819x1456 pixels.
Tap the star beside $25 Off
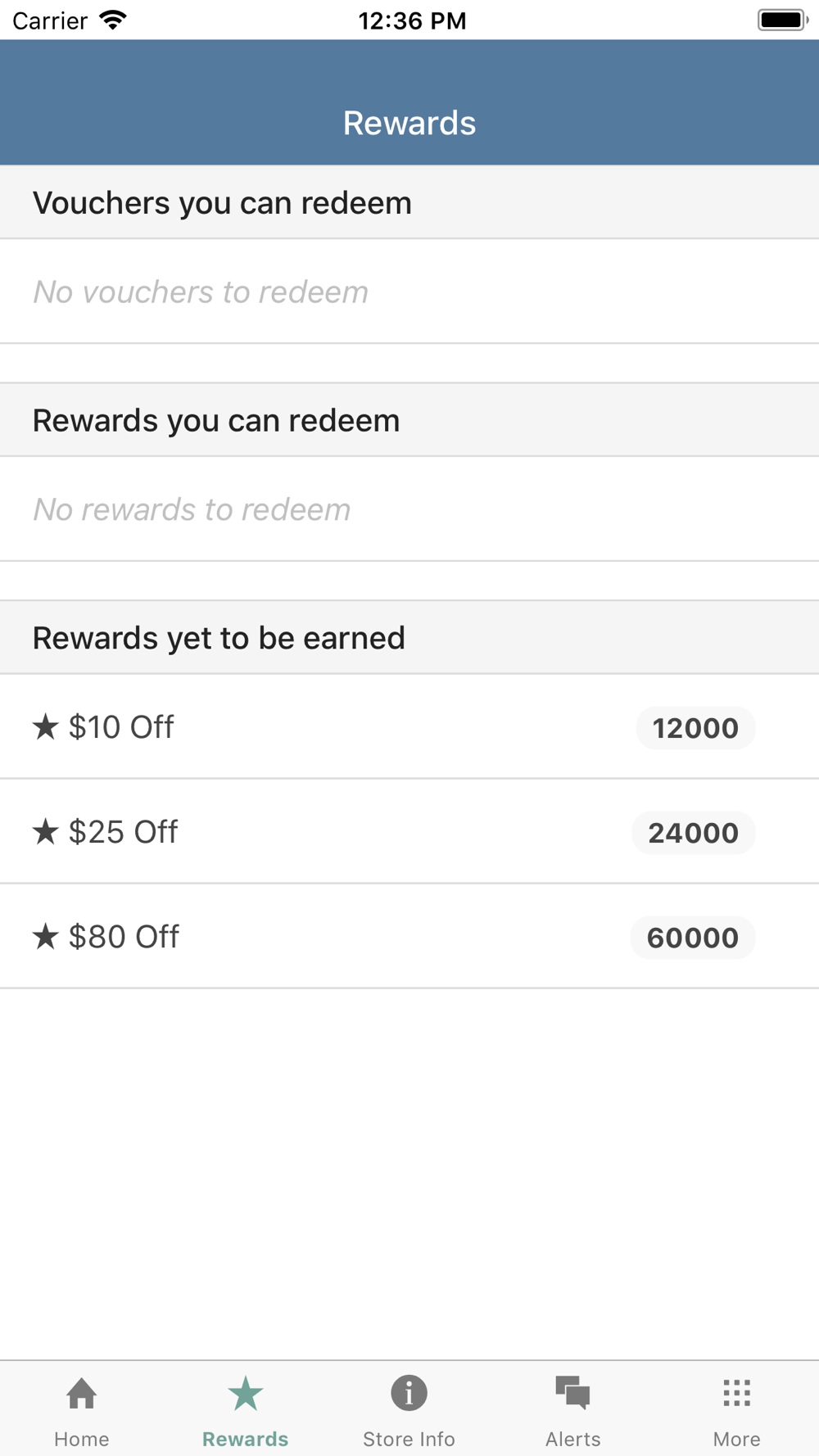point(46,831)
